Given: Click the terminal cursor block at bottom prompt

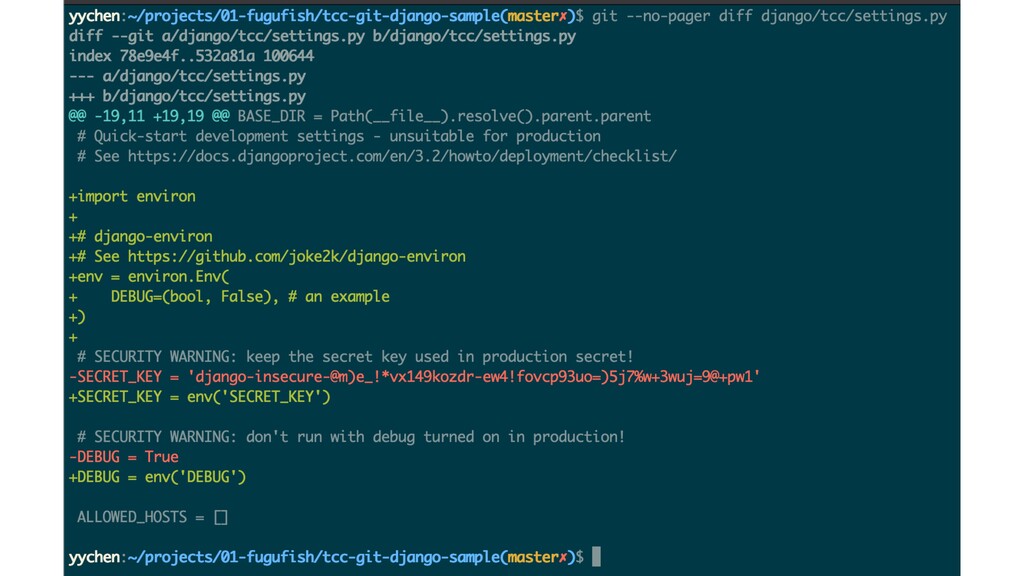Looking at the screenshot, I should coord(596,557).
